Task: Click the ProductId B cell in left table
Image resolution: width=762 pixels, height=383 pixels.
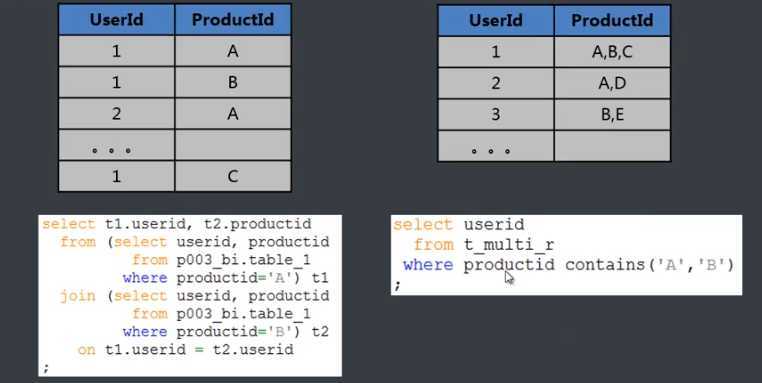Action: coord(233,82)
